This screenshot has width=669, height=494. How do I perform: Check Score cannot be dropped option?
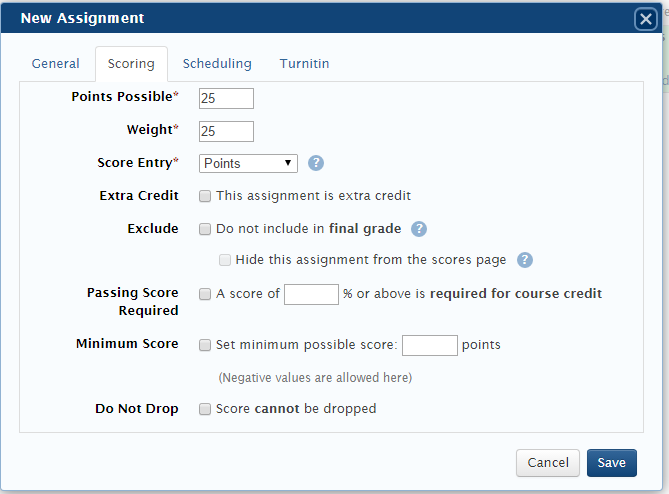(x=205, y=409)
